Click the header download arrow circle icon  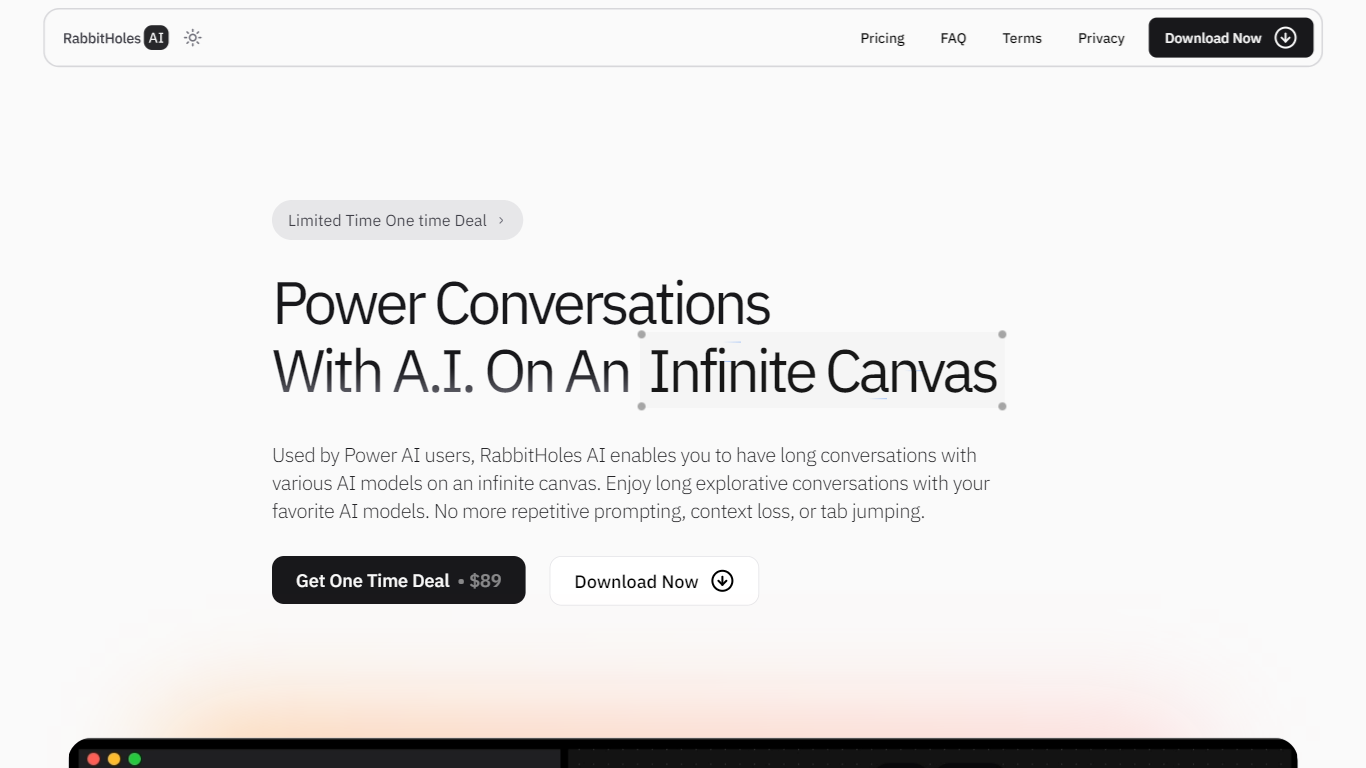tap(1286, 38)
